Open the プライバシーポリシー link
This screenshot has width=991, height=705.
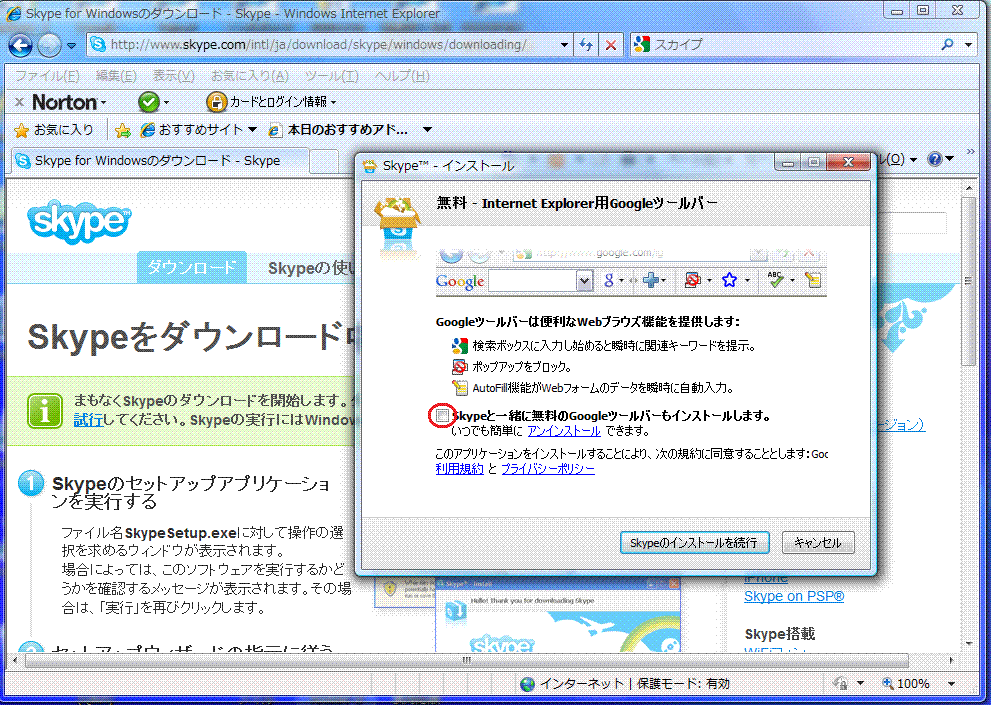tap(548, 469)
